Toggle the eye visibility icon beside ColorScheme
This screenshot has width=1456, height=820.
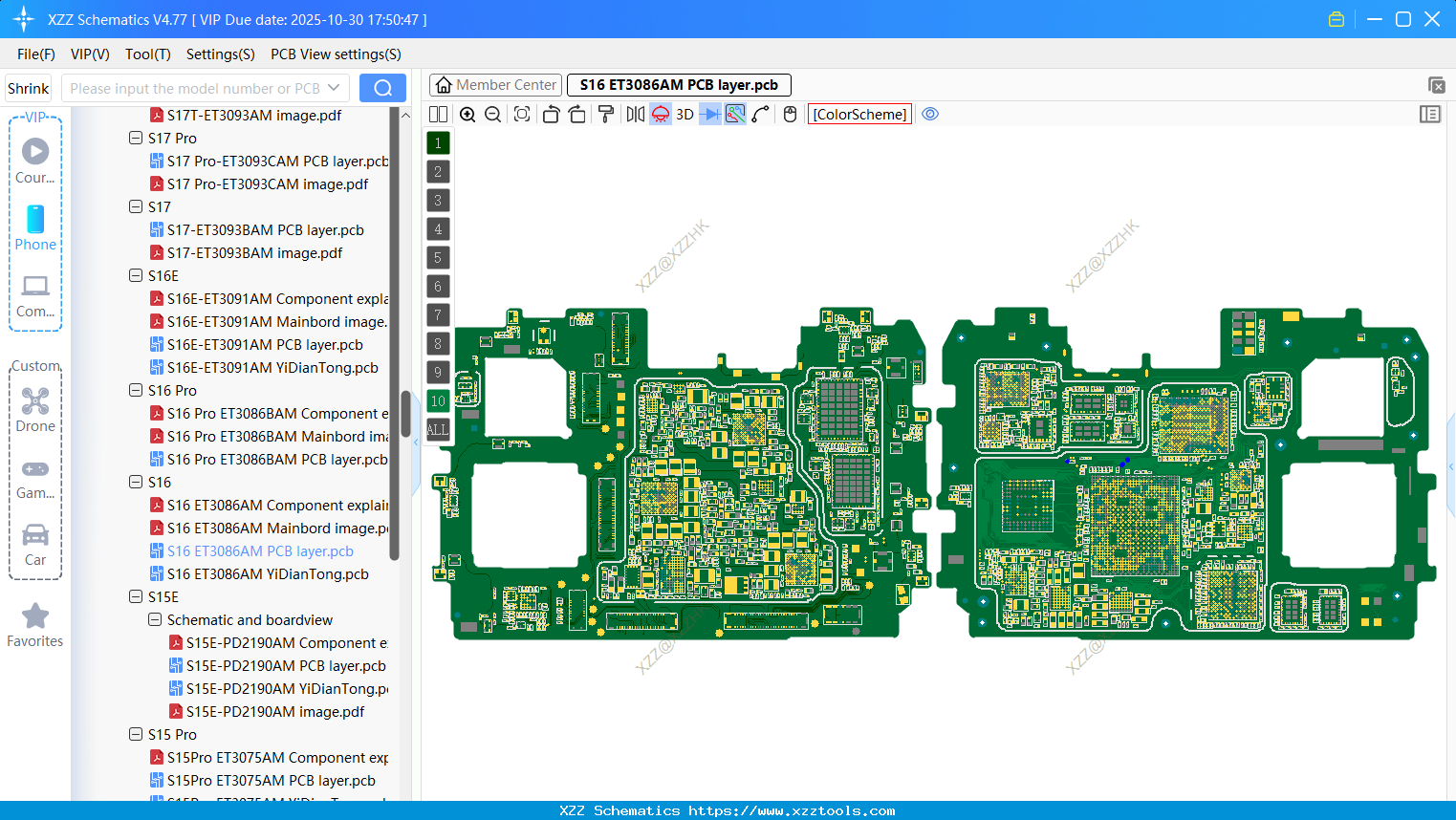[930, 114]
